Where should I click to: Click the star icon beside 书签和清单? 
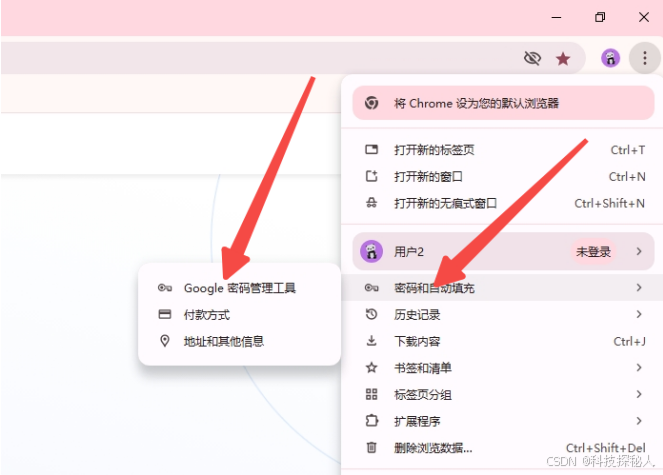(371, 368)
